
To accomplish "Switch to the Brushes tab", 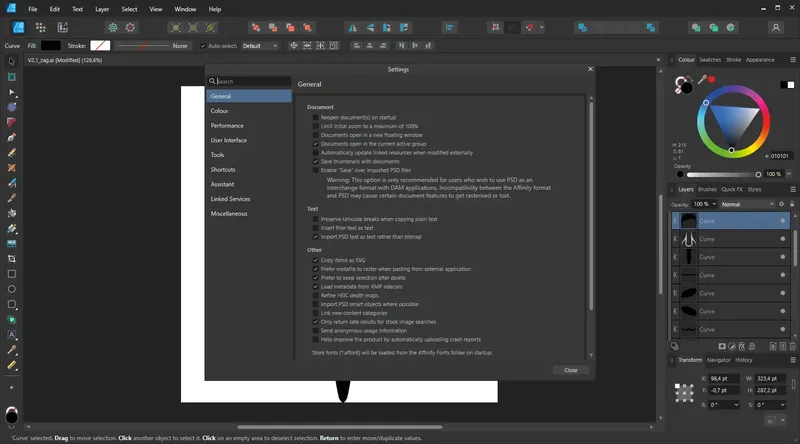I will point(707,189).
